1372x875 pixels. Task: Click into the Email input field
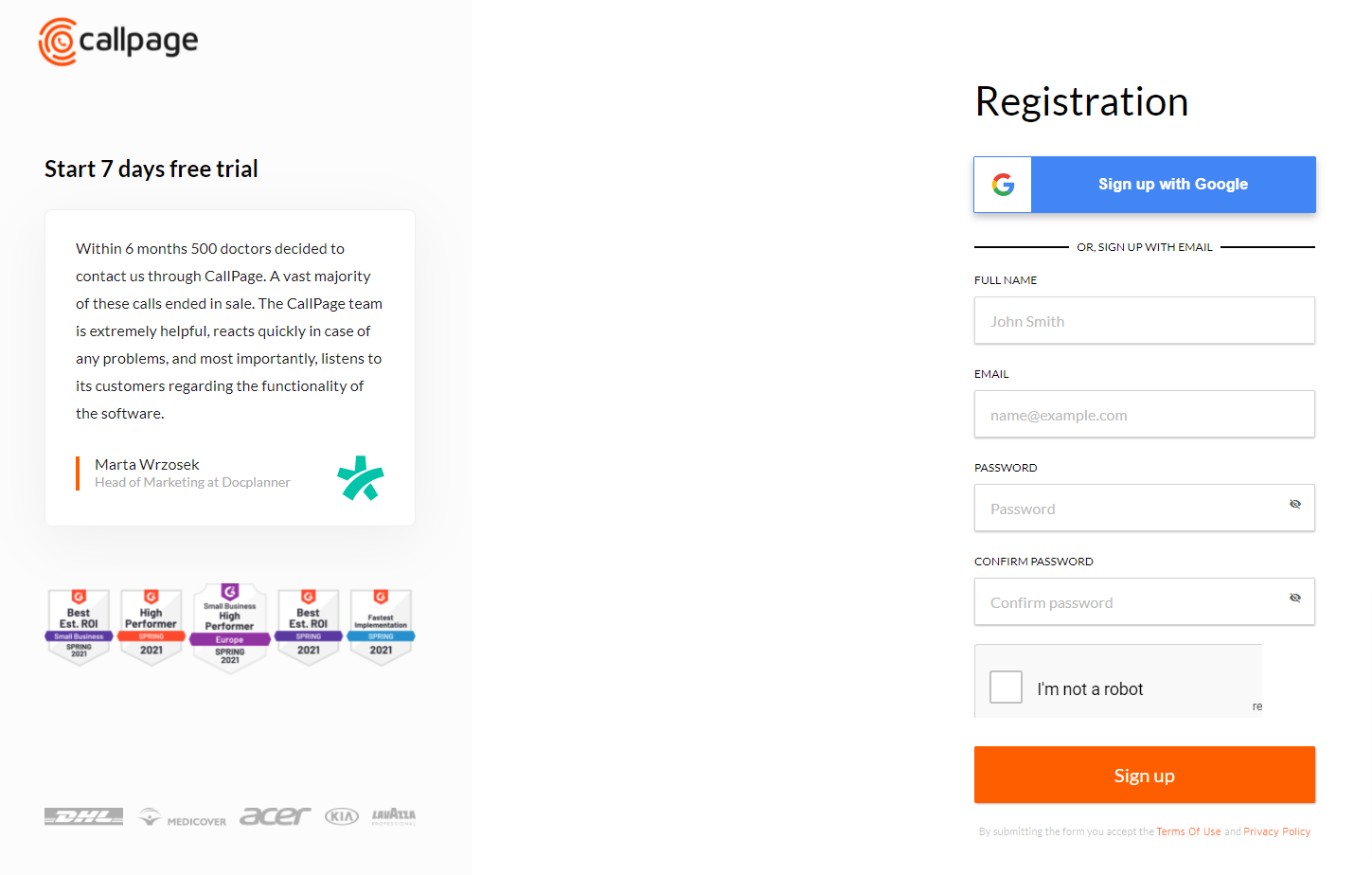pos(1144,415)
